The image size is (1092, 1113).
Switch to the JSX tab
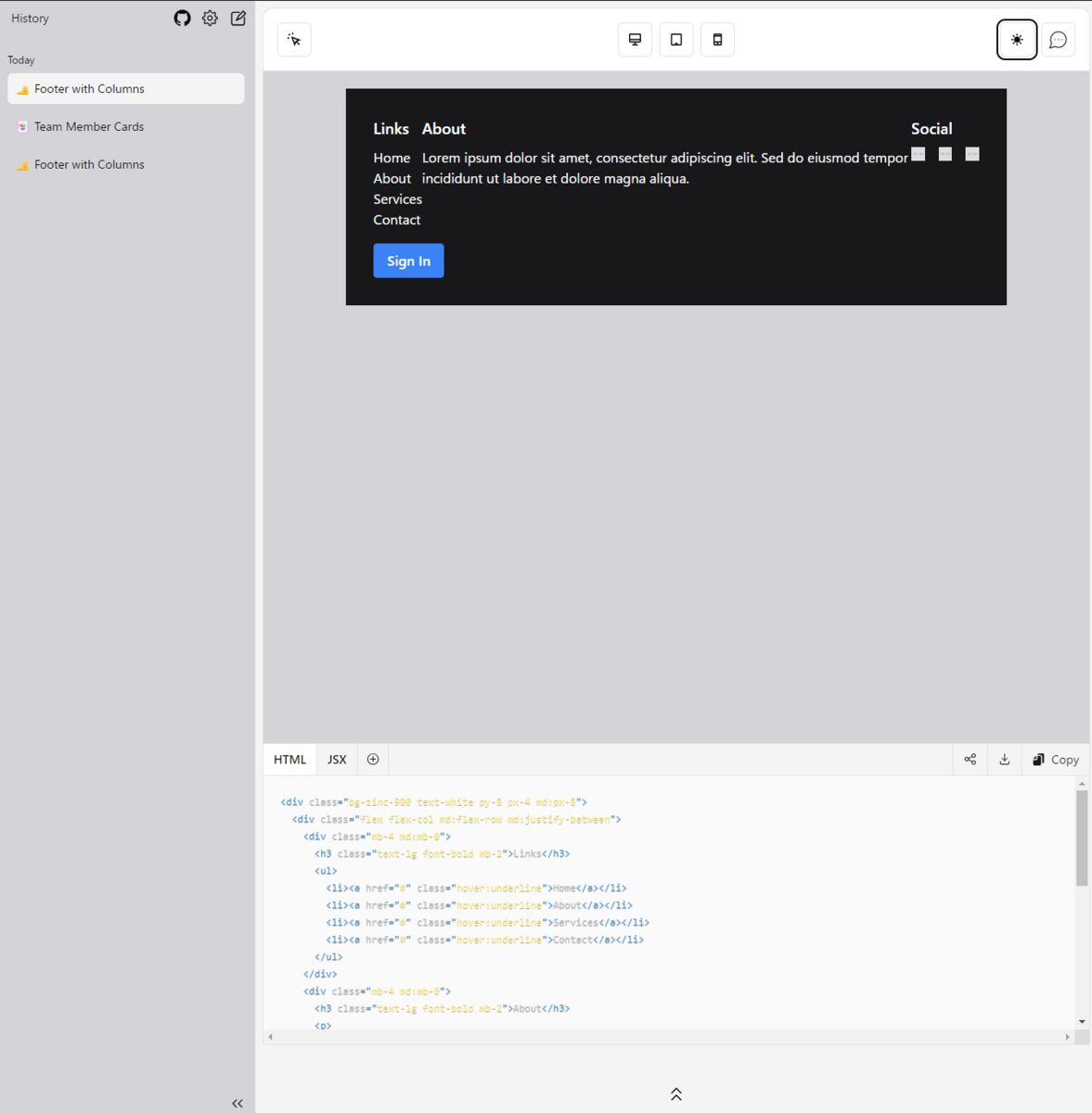(x=336, y=759)
